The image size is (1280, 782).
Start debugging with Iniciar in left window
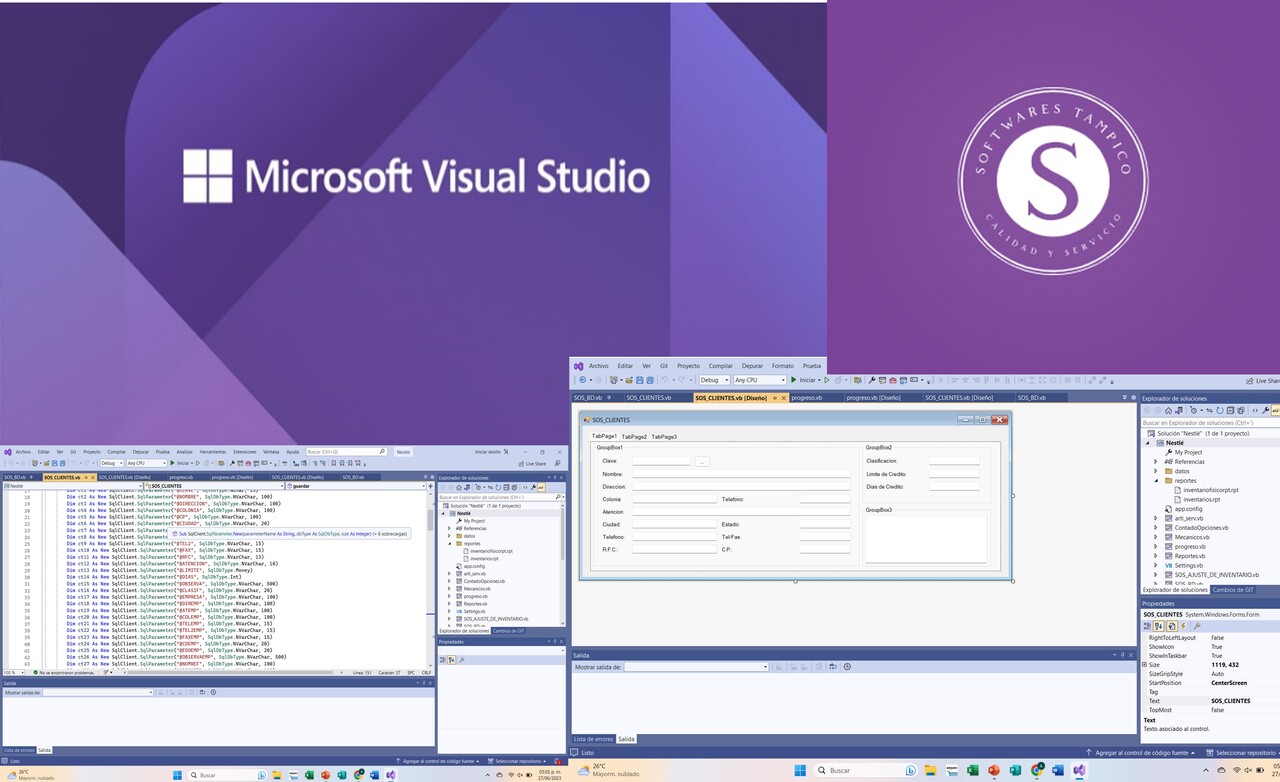pos(180,463)
